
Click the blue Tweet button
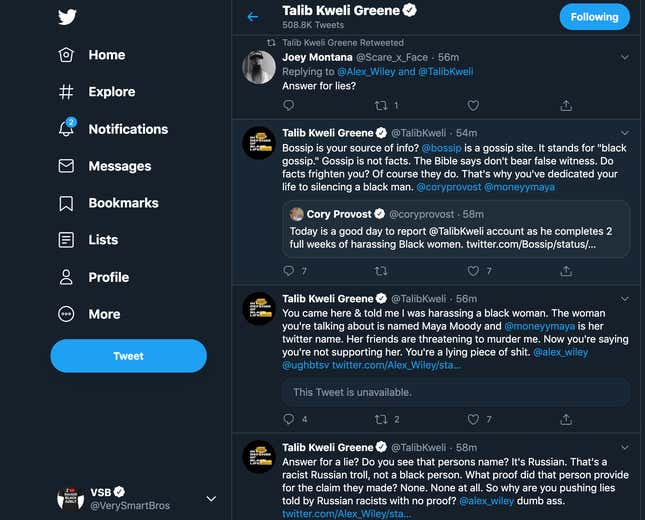128,356
